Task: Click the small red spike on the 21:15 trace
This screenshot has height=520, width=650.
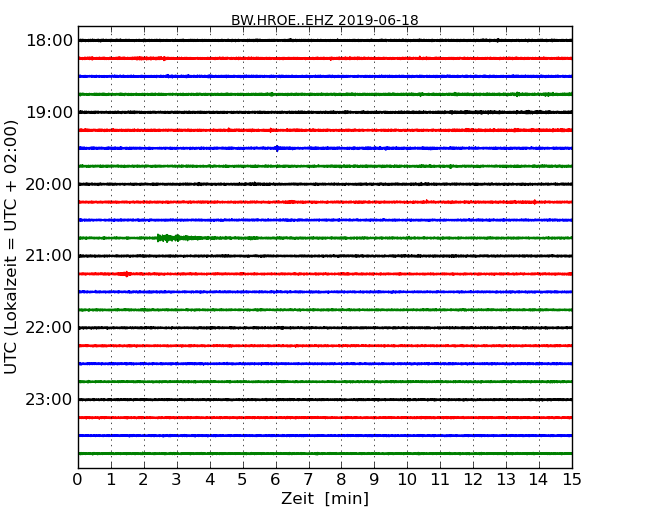Action: pyautogui.click(x=126, y=274)
